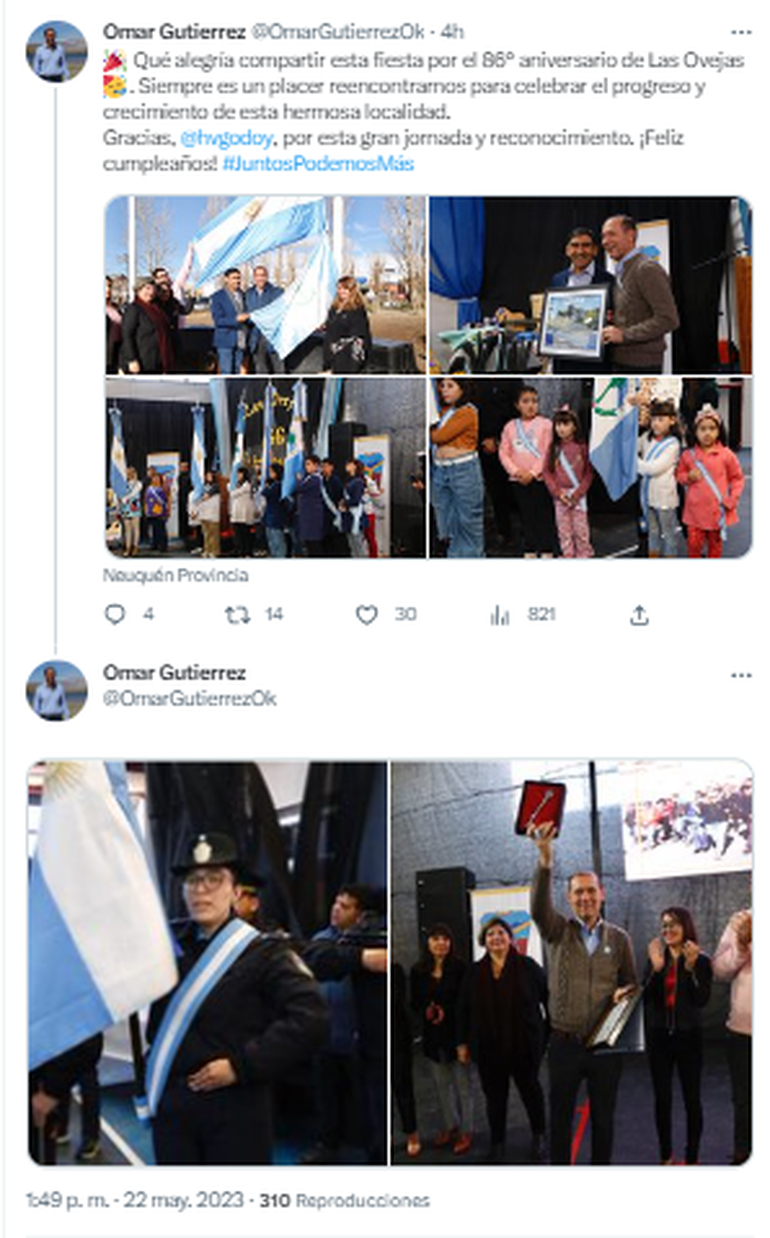The width and height of the screenshot is (770, 1238).
Task: Click the retweet icon with 14 retweets
Action: tap(237, 615)
